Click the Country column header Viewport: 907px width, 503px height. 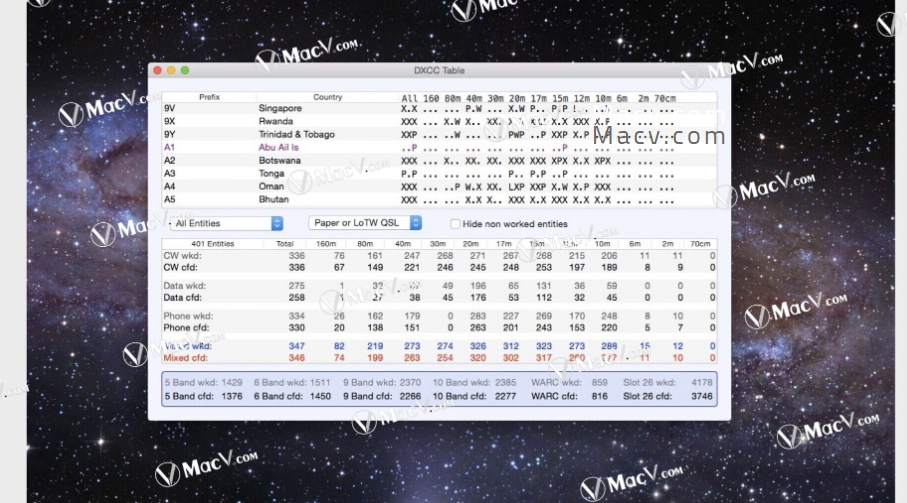coord(327,97)
